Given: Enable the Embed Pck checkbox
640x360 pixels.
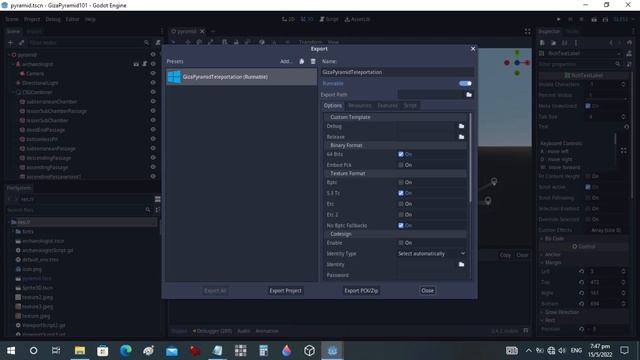Looking at the screenshot, I should [401, 165].
